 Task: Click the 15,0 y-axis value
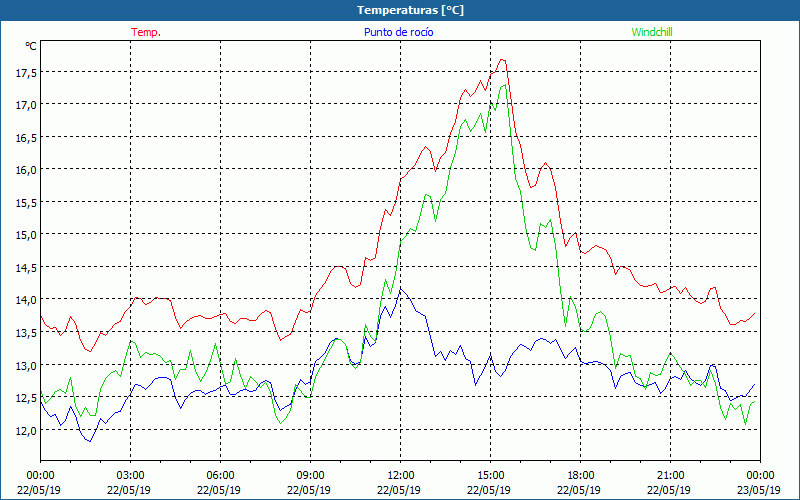tap(26, 235)
